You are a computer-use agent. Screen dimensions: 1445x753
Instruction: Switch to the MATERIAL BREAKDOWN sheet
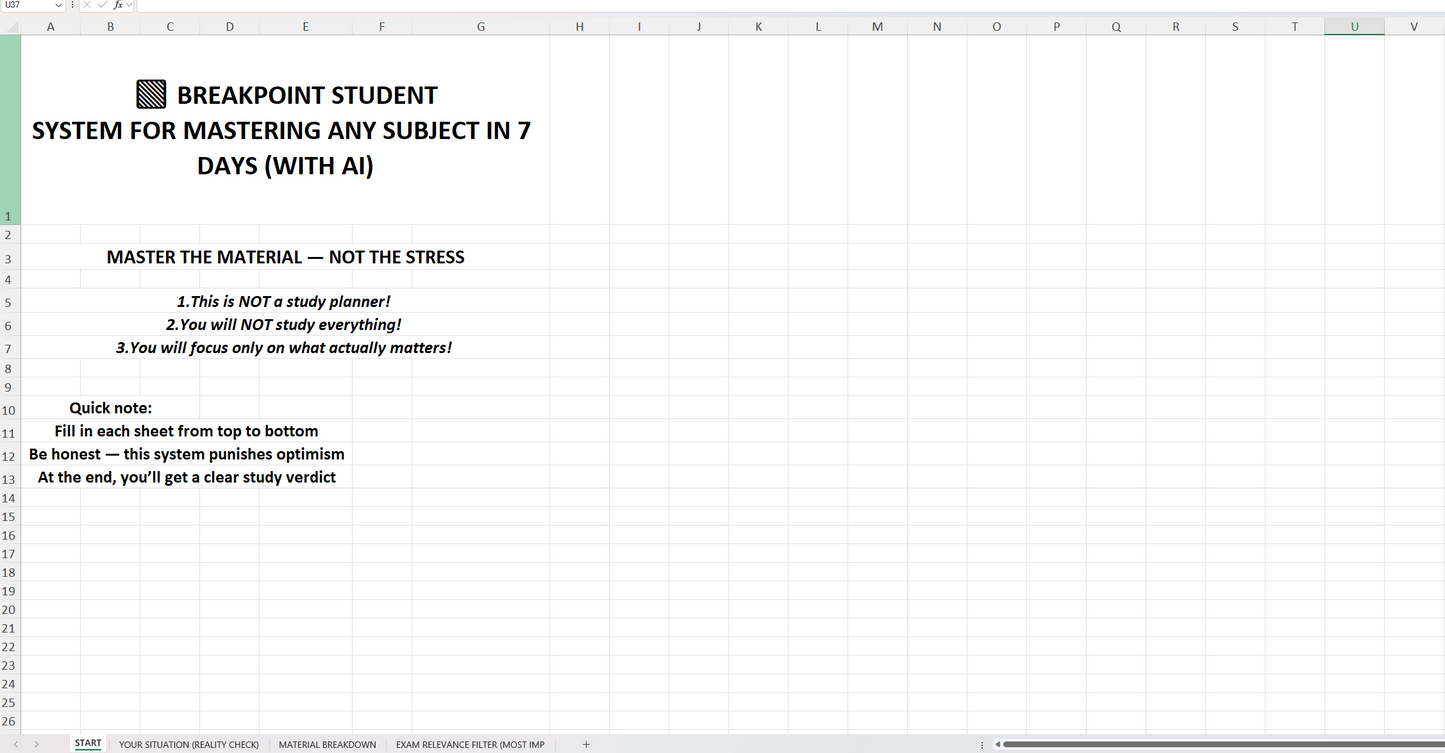click(327, 744)
